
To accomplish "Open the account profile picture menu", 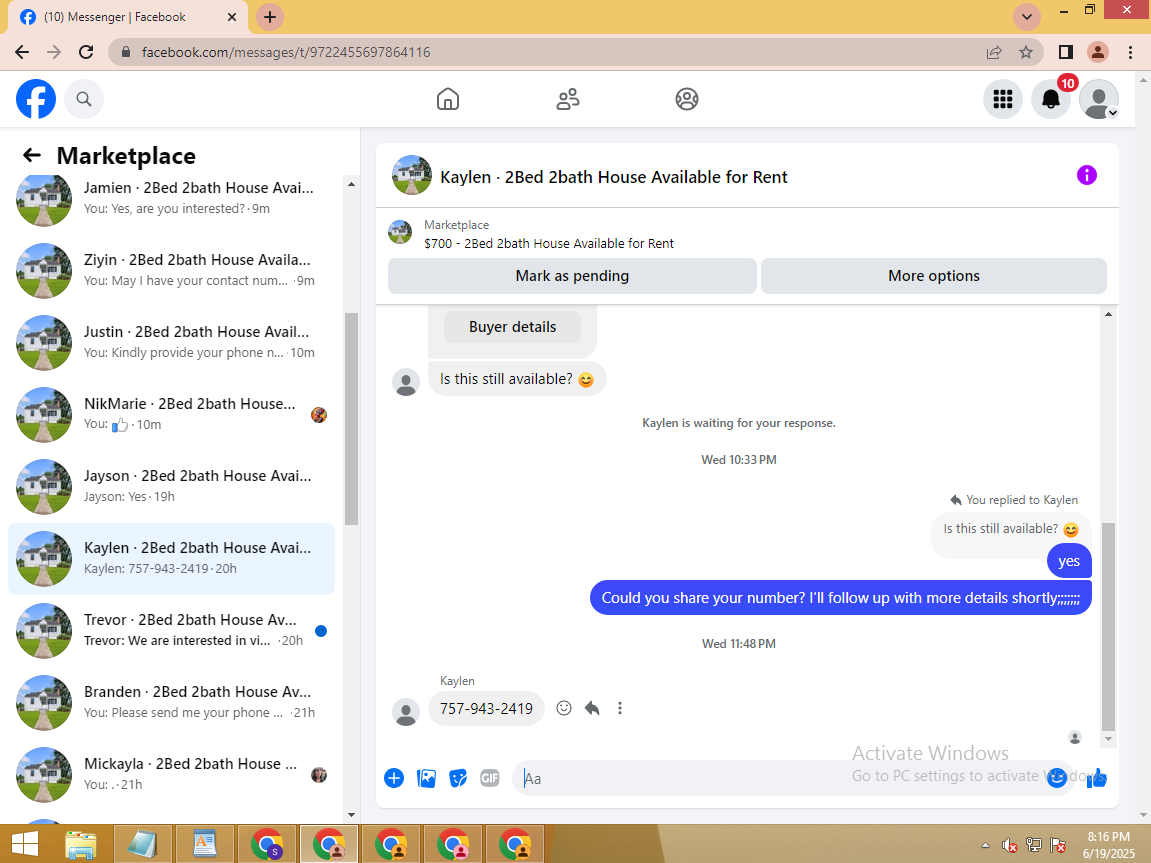I will click(x=1099, y=99).
